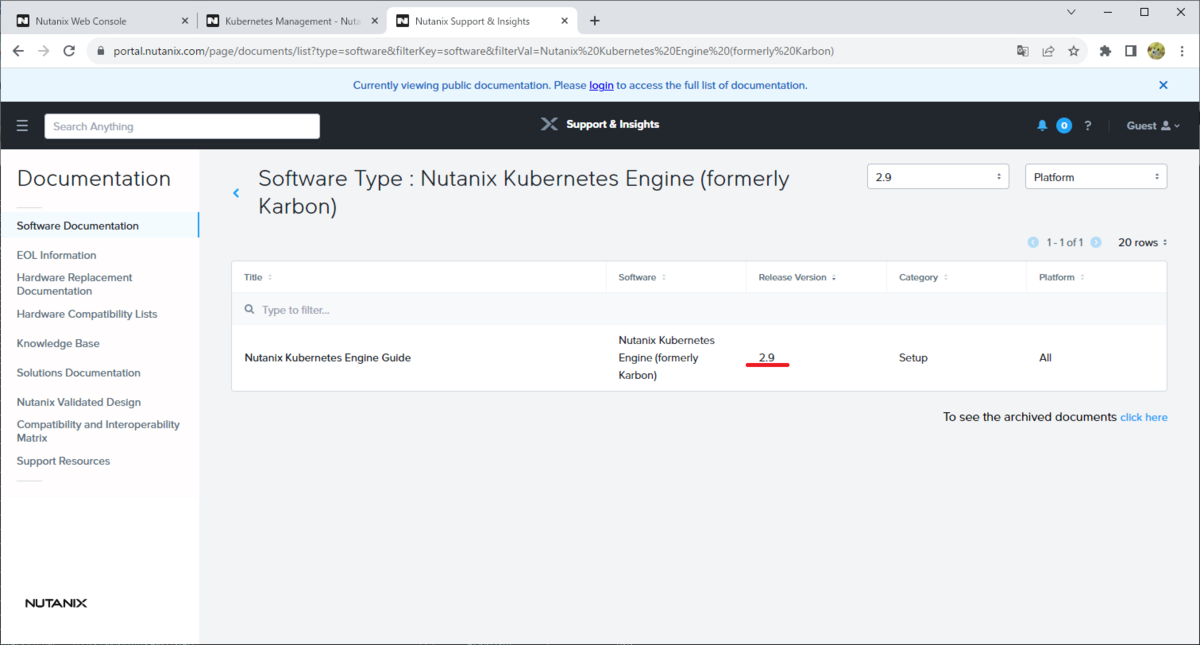Open Nutanix Kubernetes Engine Guide document
Viewport: 1200px width, 645px height.
pos(327,358)
